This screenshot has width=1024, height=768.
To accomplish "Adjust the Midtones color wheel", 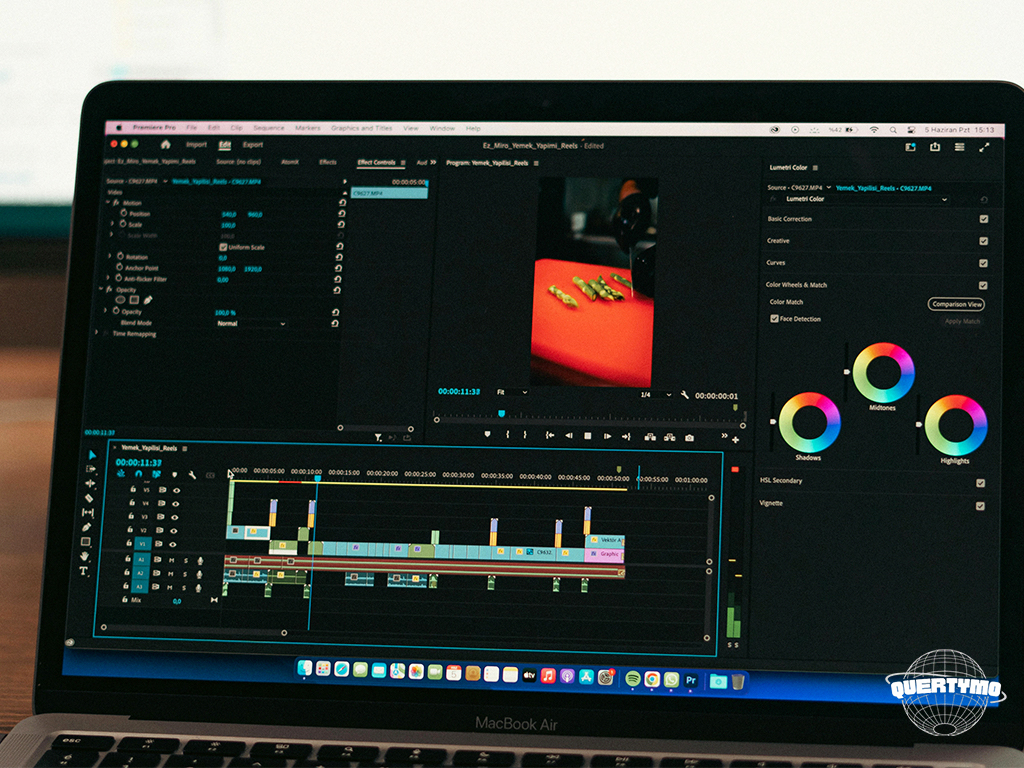I will [884, 372].
